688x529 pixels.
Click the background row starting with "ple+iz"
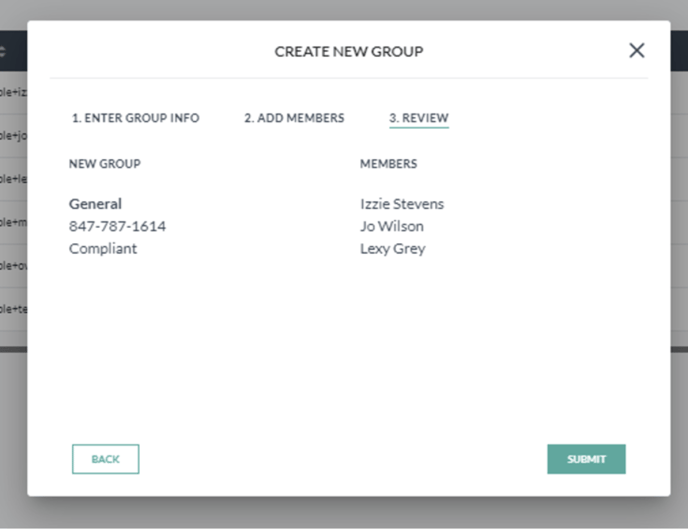coord(13,92)
